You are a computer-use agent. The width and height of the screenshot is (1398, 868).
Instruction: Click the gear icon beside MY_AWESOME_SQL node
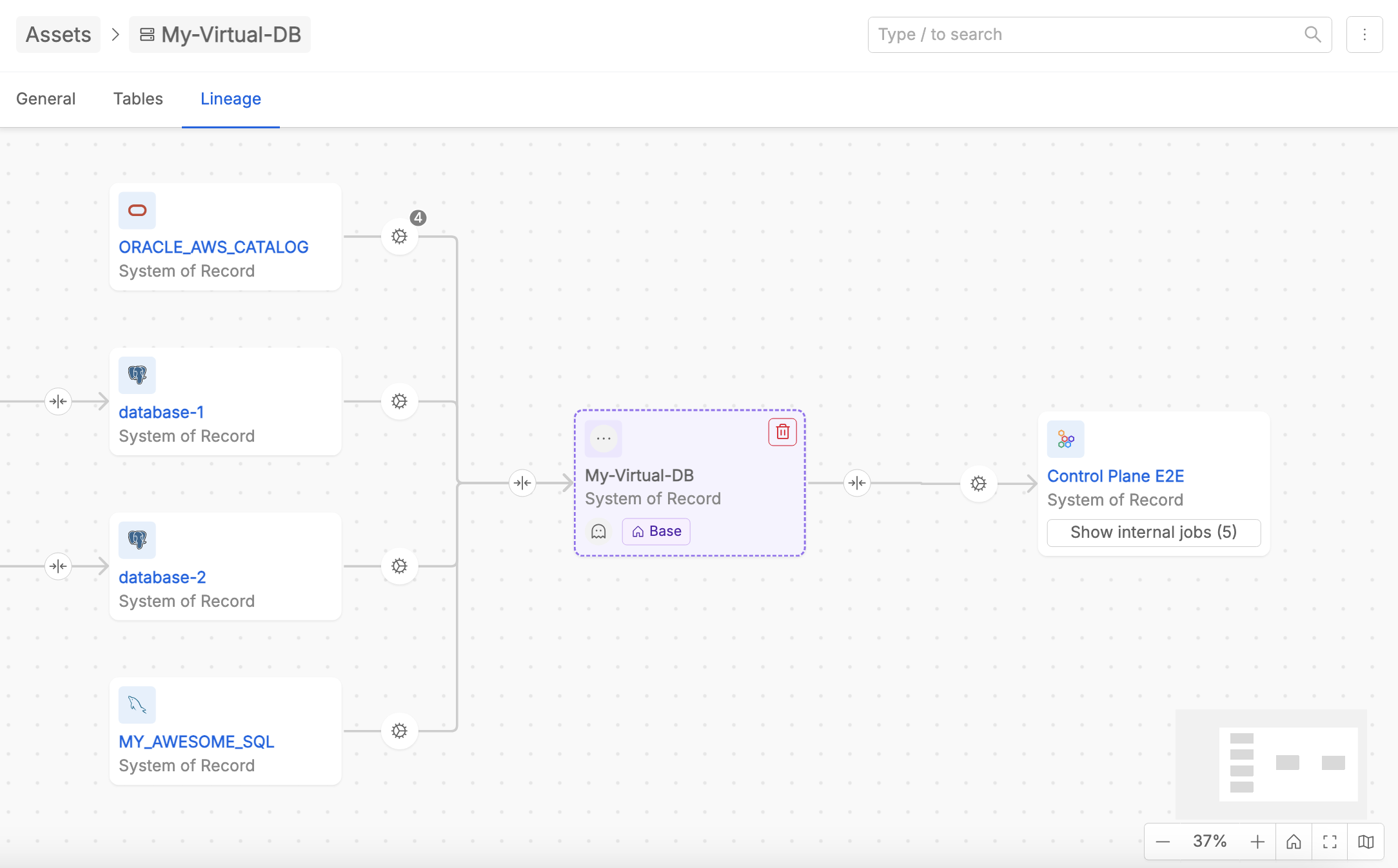400,731
